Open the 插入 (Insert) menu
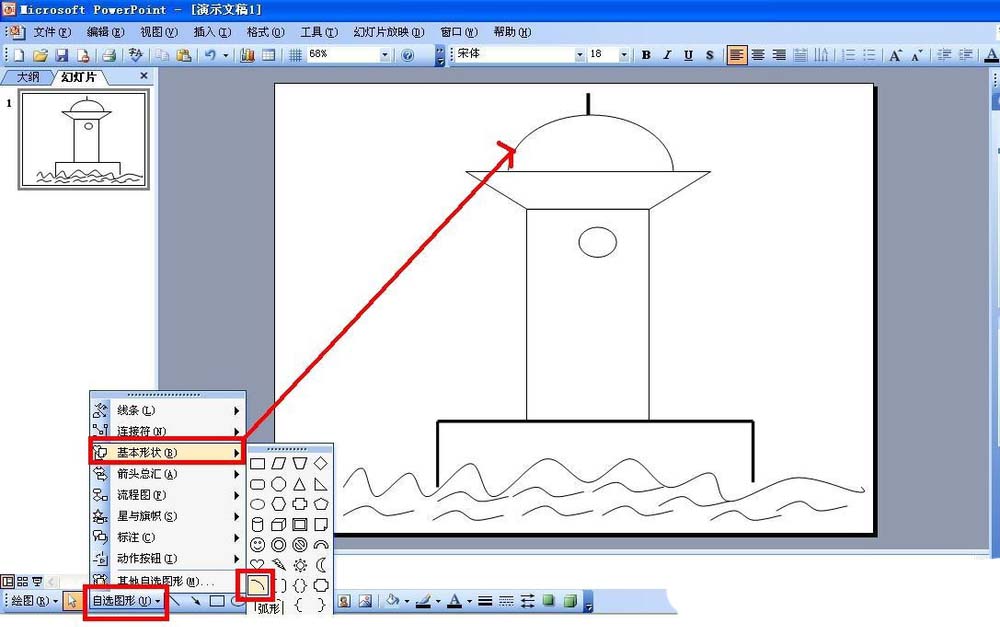Viewport: 1000px width, 627px height. click(x=212, y=32)
